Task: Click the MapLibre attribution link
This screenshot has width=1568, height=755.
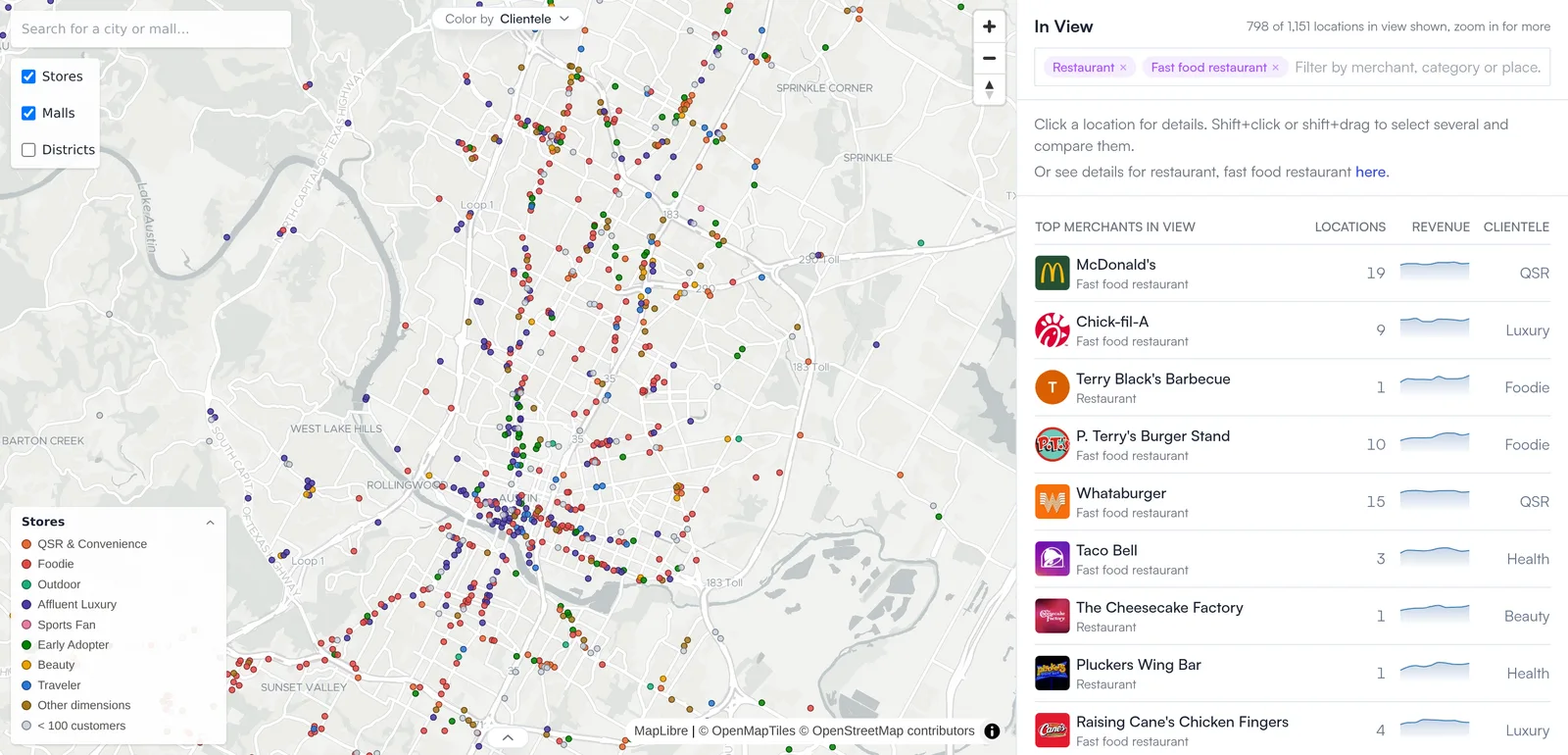Action: (x=661, y=730)
